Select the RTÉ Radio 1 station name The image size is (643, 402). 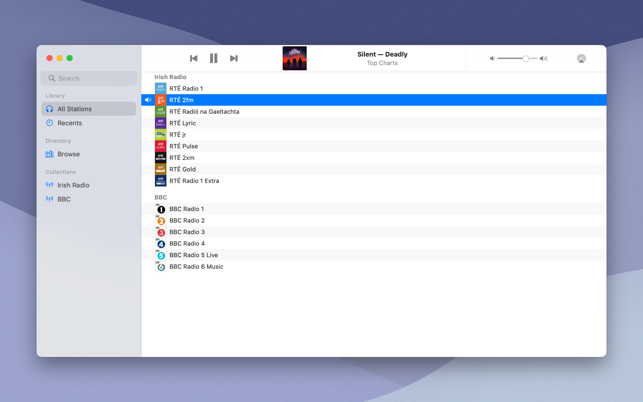(186, 89)
